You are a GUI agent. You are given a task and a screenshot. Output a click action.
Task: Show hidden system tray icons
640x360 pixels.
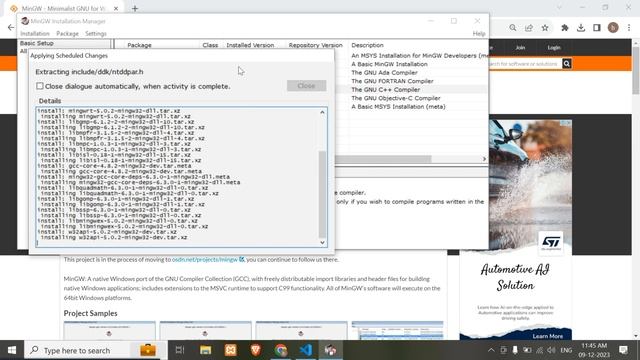point(491,350)
